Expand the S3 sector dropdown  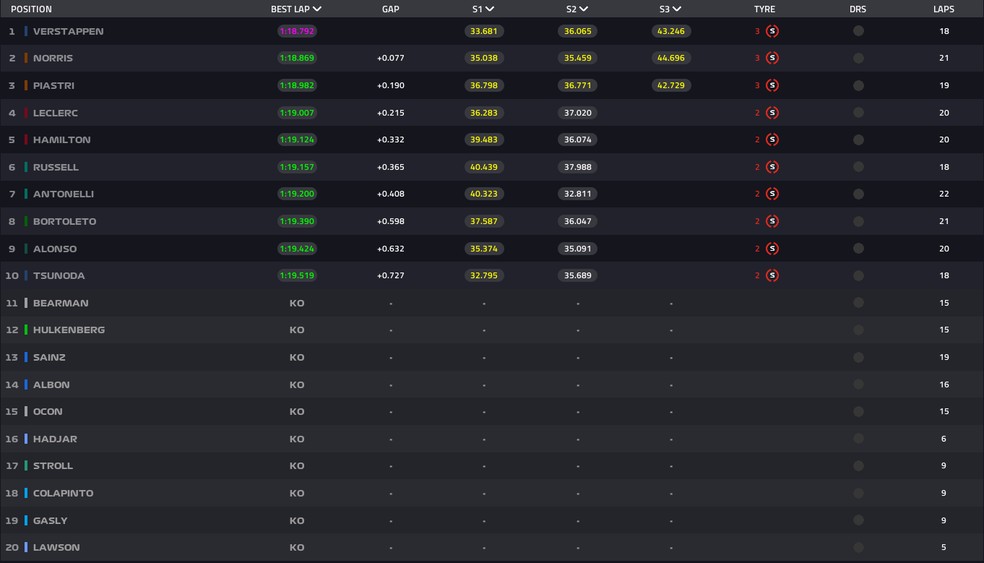pos(677,9)
